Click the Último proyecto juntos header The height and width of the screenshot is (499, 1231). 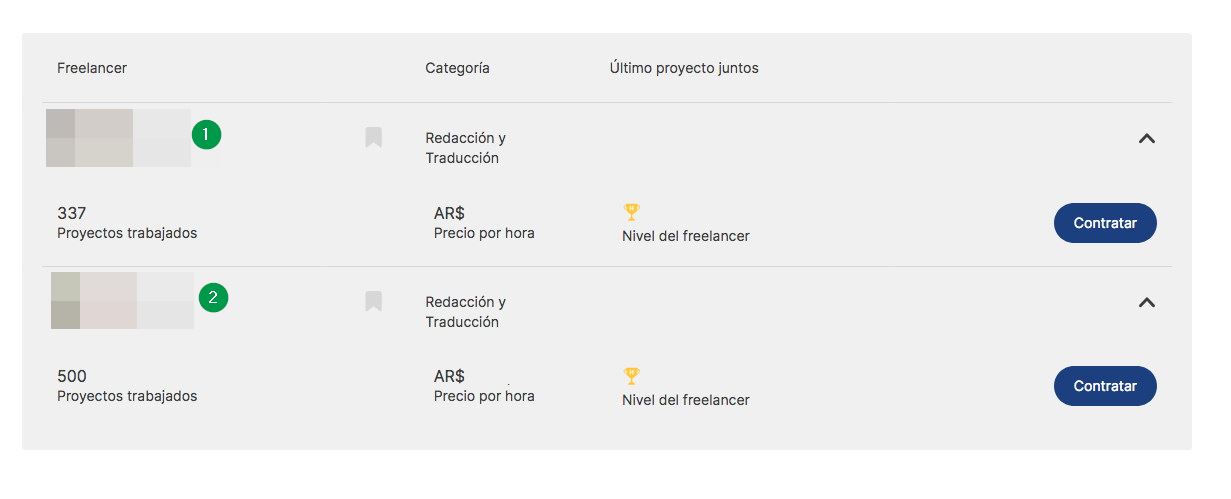684,68
